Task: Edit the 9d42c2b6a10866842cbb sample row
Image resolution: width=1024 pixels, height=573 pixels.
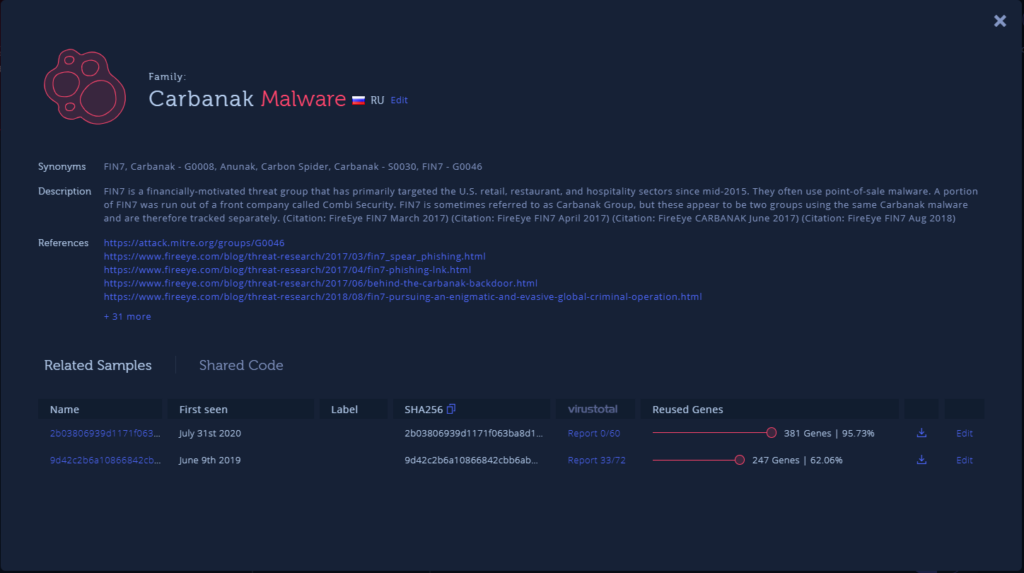Action: tap(964, 460)
